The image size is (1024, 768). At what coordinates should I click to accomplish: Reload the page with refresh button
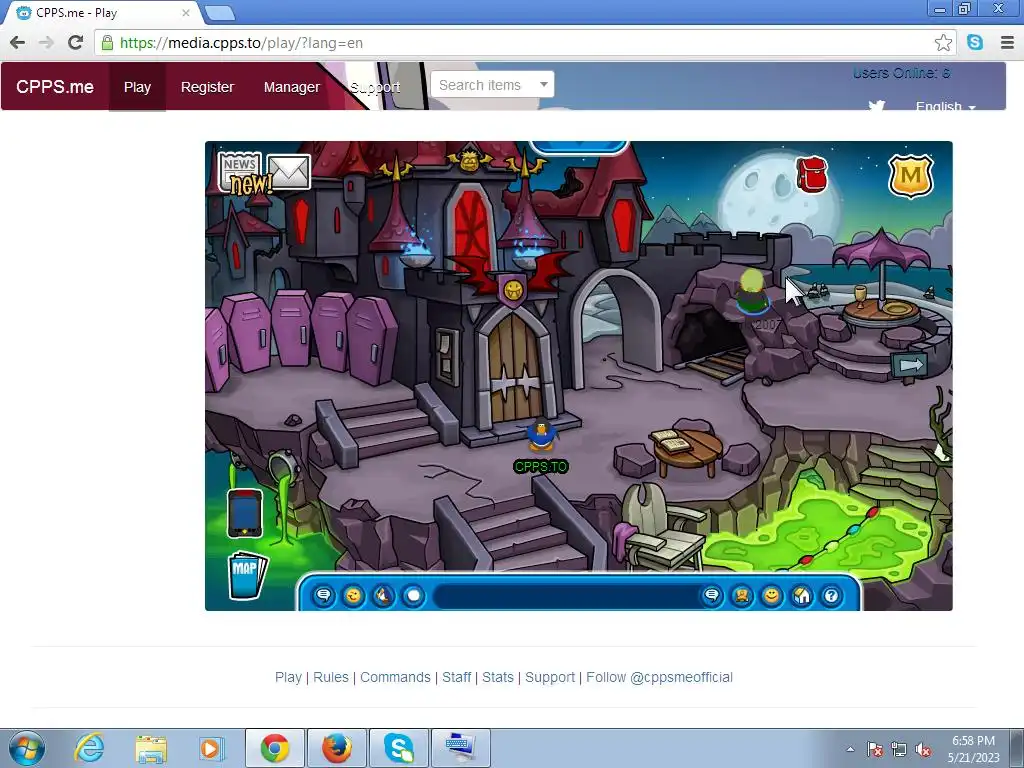pyautogui.click(x=76, y=43)
